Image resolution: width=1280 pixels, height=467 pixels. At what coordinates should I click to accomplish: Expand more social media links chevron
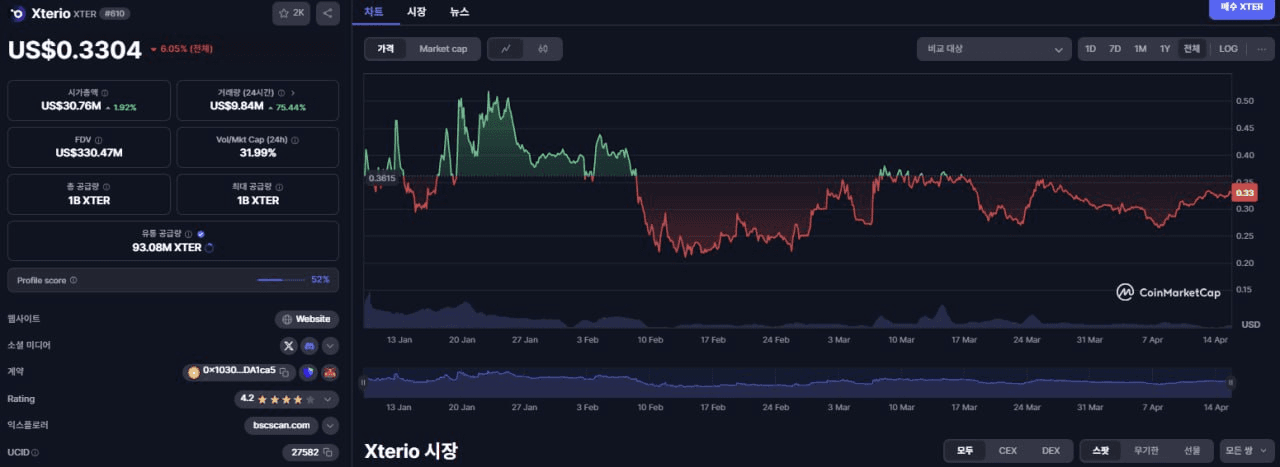coord(330,345)
